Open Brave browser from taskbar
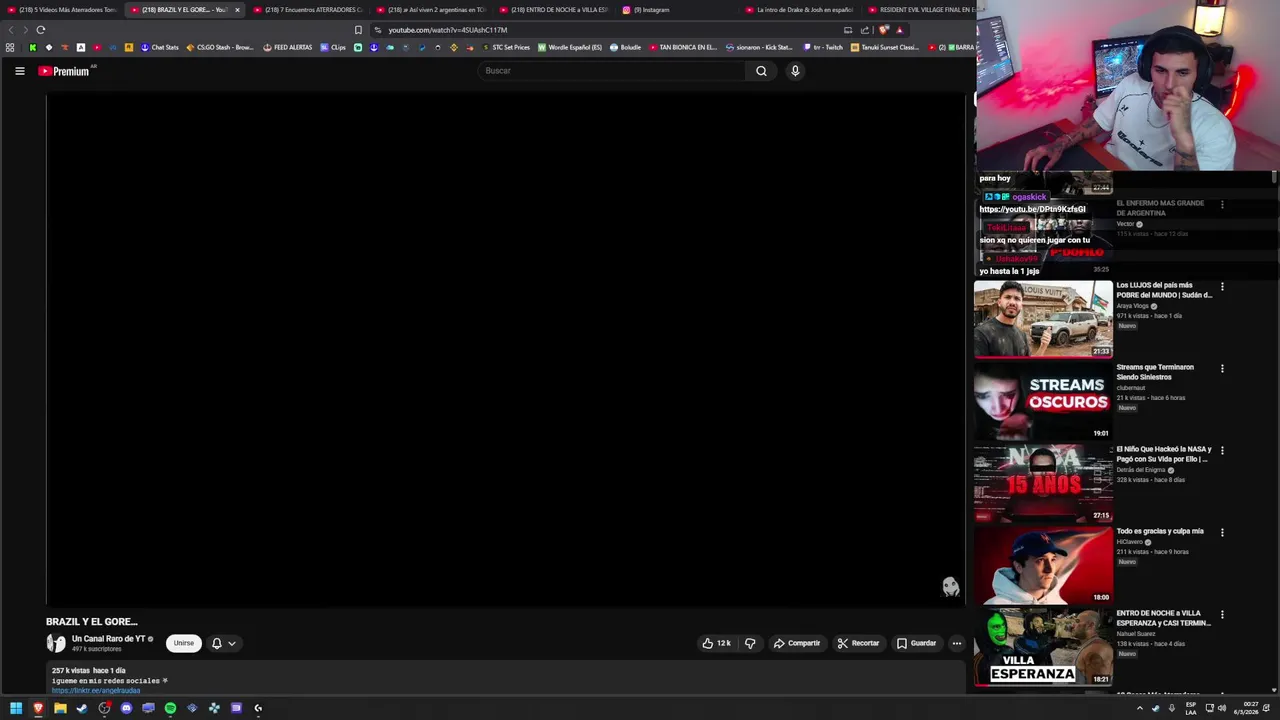The width and height of the screenshot is (1280, 720). (x=38, y=708)
